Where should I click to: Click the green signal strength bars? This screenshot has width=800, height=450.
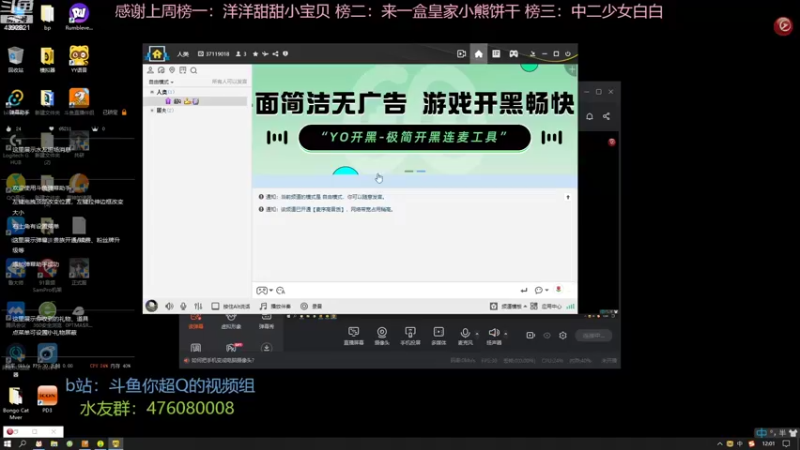(x=570, y=306)
